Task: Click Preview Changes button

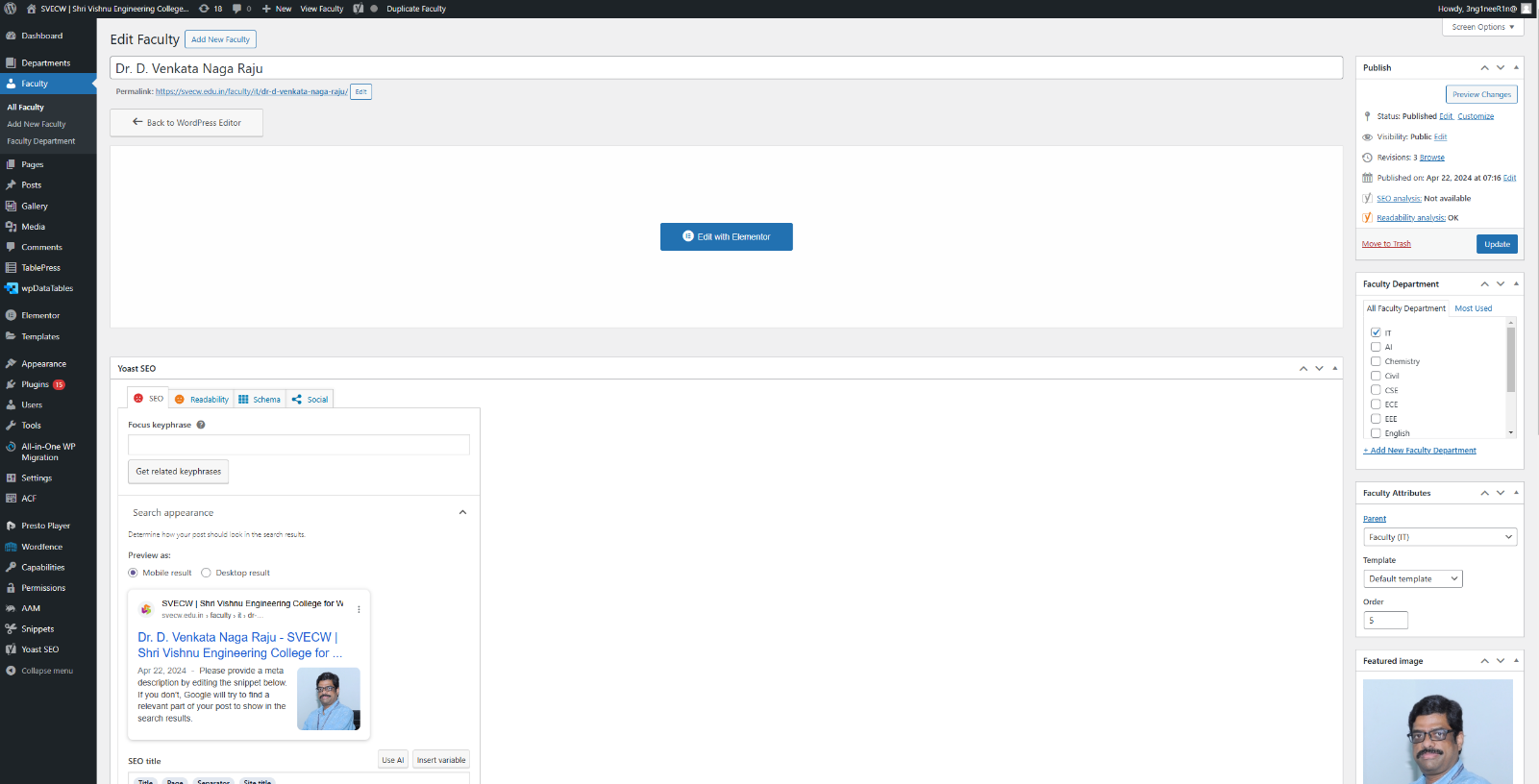Action: click(x=1481, y=94)
